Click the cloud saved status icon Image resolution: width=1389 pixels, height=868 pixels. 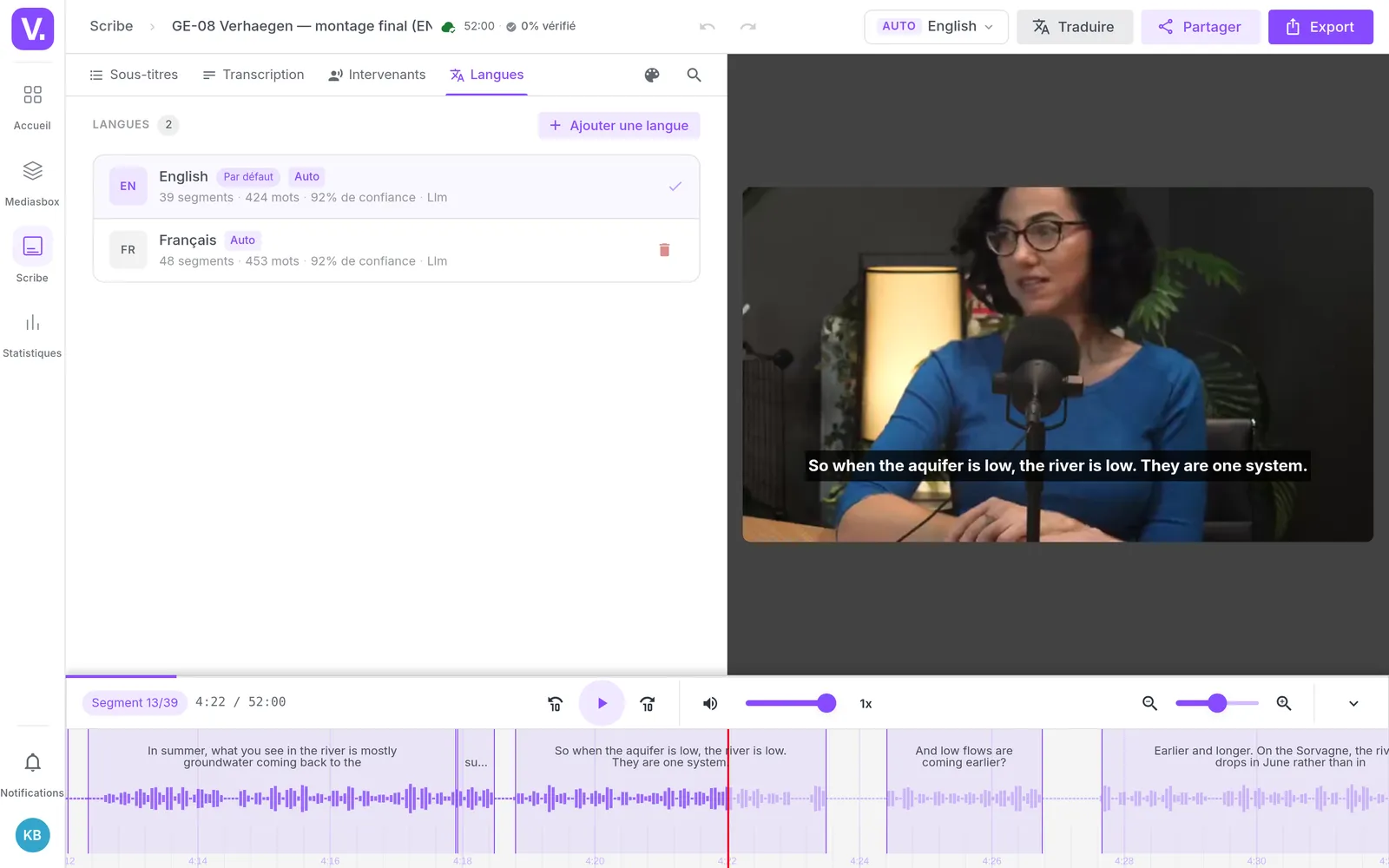point(448,27)
